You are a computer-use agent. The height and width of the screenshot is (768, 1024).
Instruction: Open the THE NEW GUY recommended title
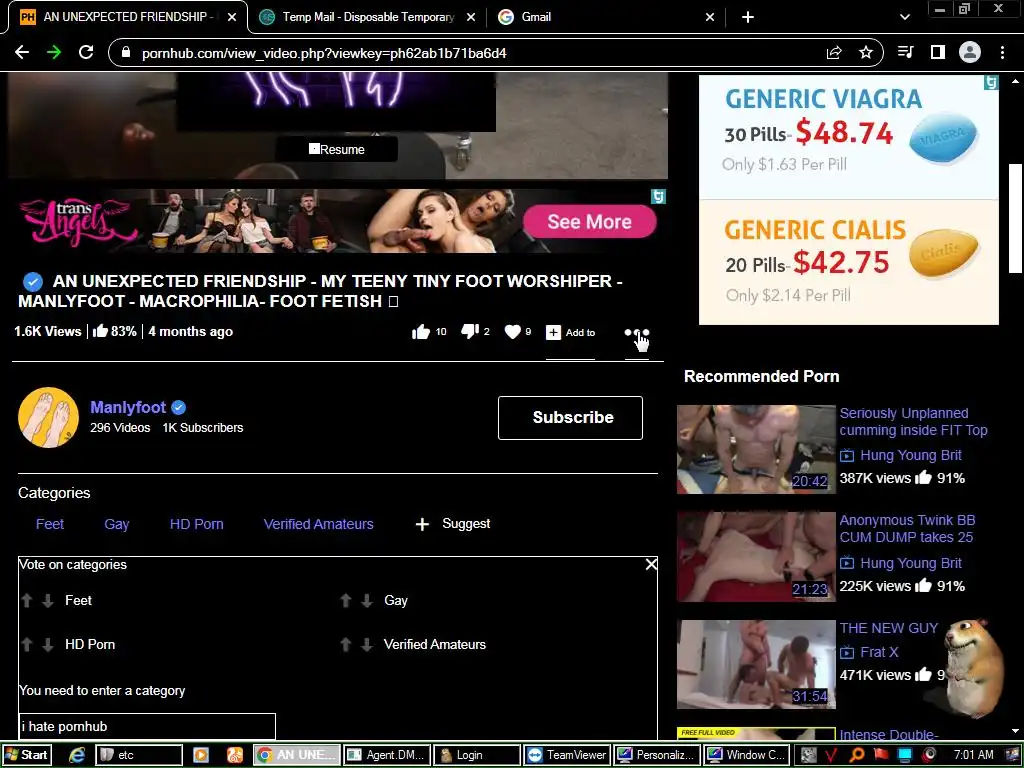pyautogui.click(x=889, y=628)
